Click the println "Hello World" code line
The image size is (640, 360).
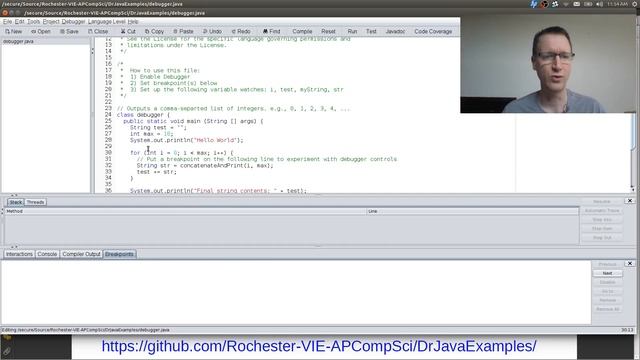pyautogui.click(x=187, y=140)
